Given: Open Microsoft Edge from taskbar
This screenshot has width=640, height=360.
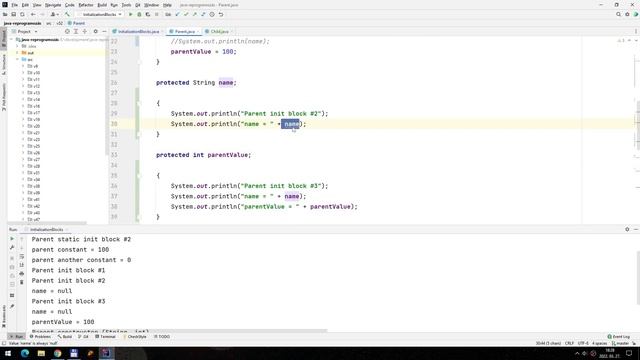Looking at the screenshot, I should 24,353.
